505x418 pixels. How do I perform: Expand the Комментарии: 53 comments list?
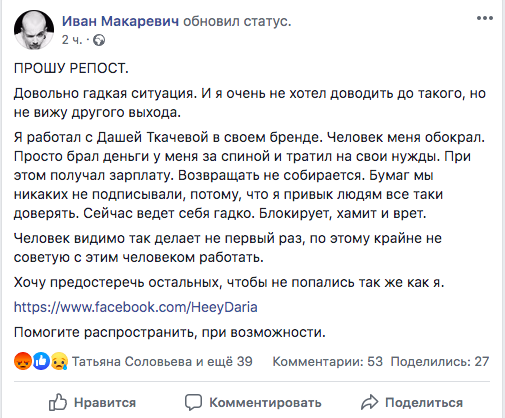coord(328,362)
